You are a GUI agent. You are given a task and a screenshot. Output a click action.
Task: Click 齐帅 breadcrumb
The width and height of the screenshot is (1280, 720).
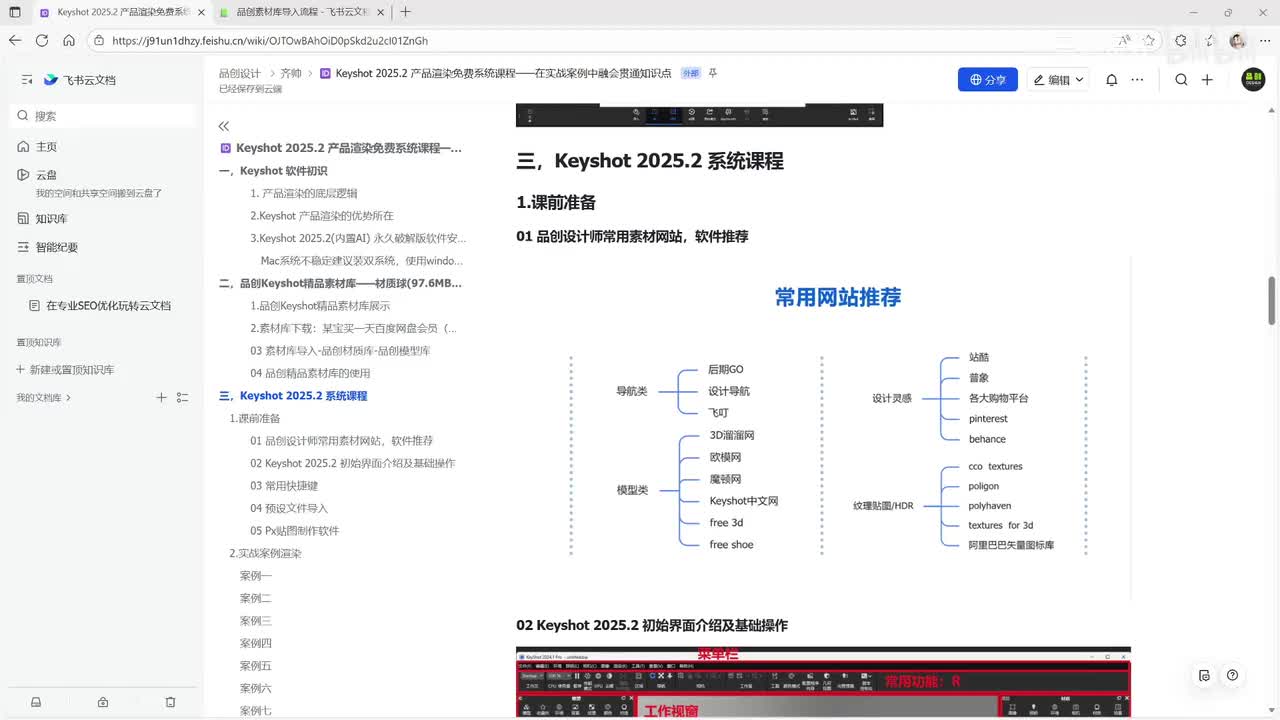click(x=290, y=74)
